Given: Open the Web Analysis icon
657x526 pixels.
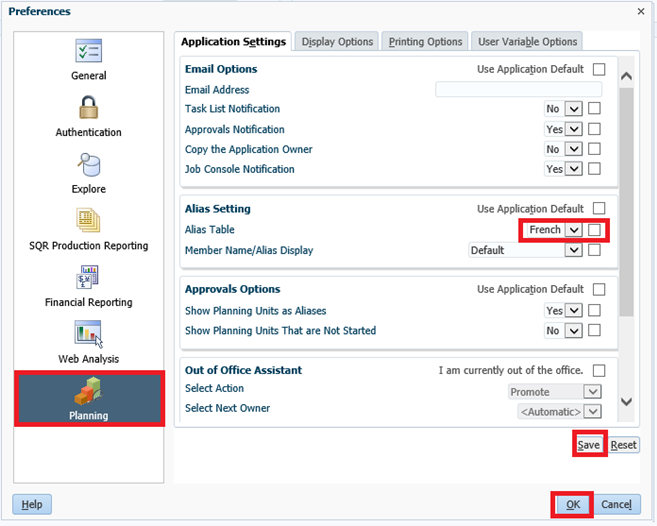Looking at the screenshot, I should (x=88, y=335).
